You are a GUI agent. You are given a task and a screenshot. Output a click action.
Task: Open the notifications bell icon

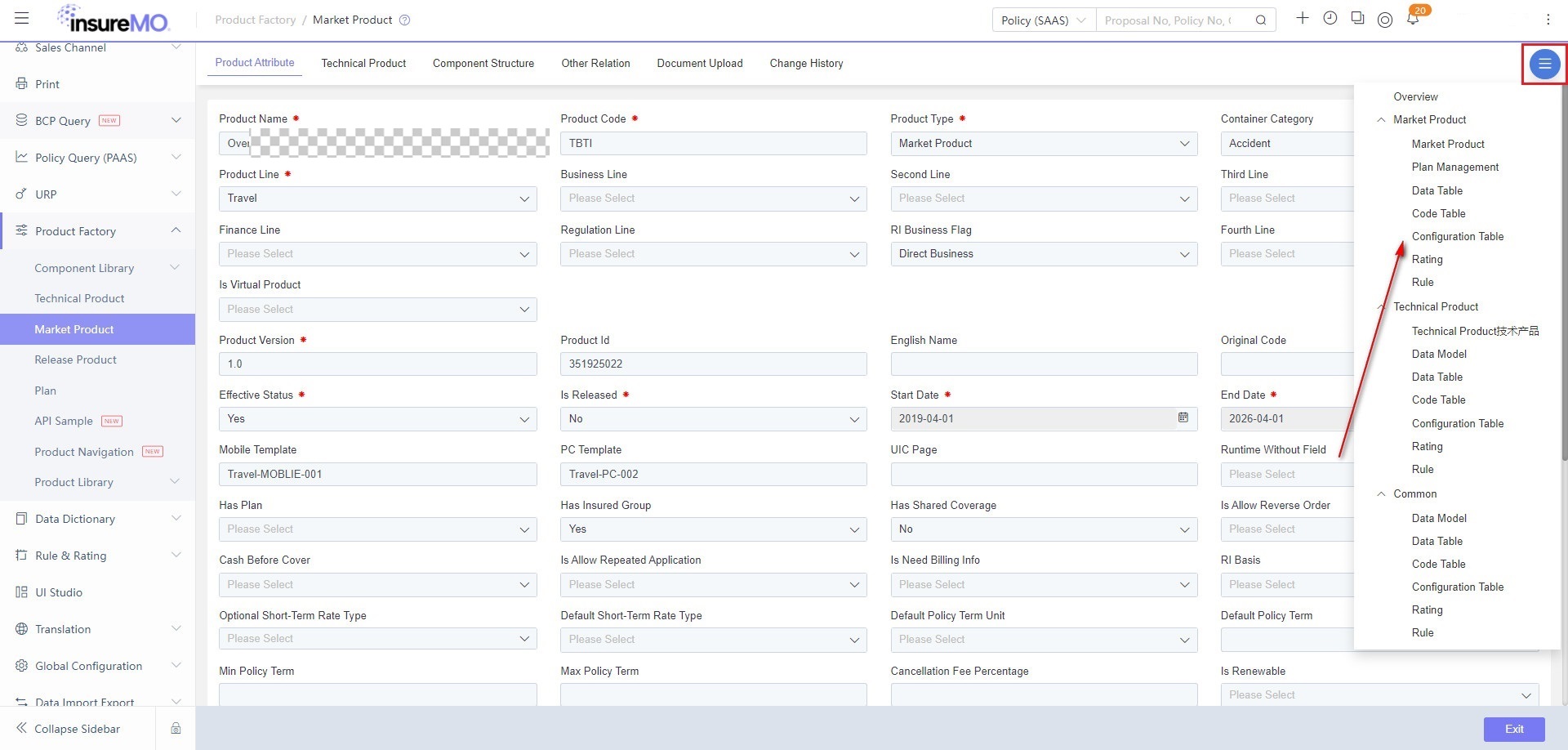[x=1413, y=19]
